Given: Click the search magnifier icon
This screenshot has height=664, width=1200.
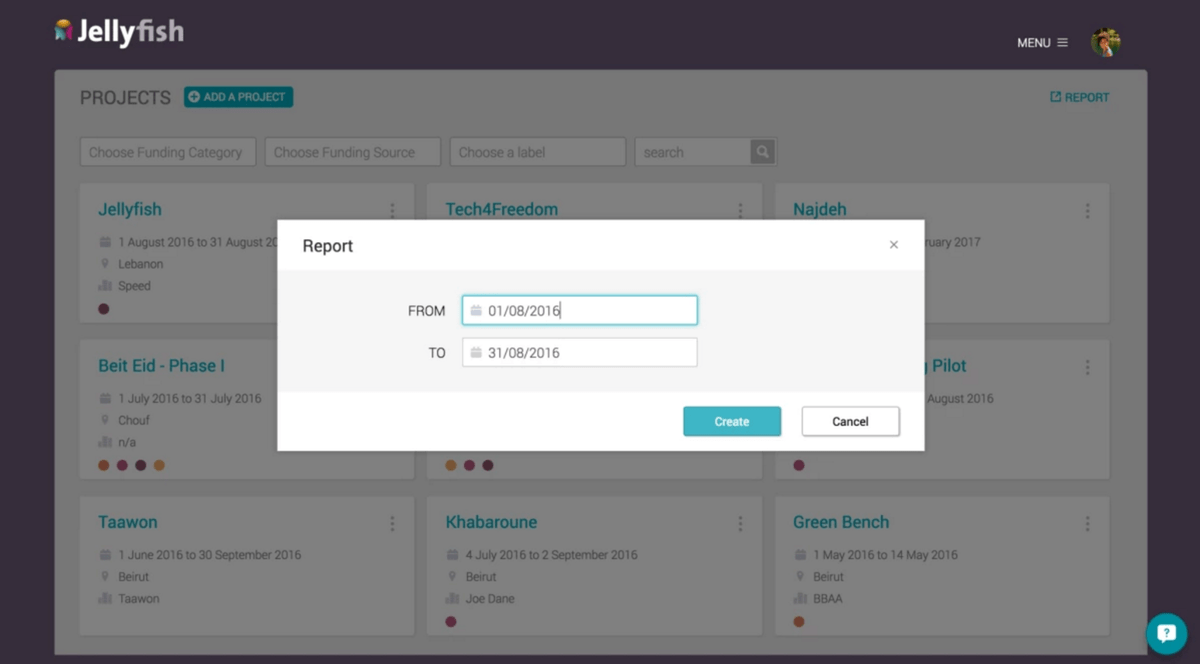Looking at the screenshot, I should pos(763,152).
